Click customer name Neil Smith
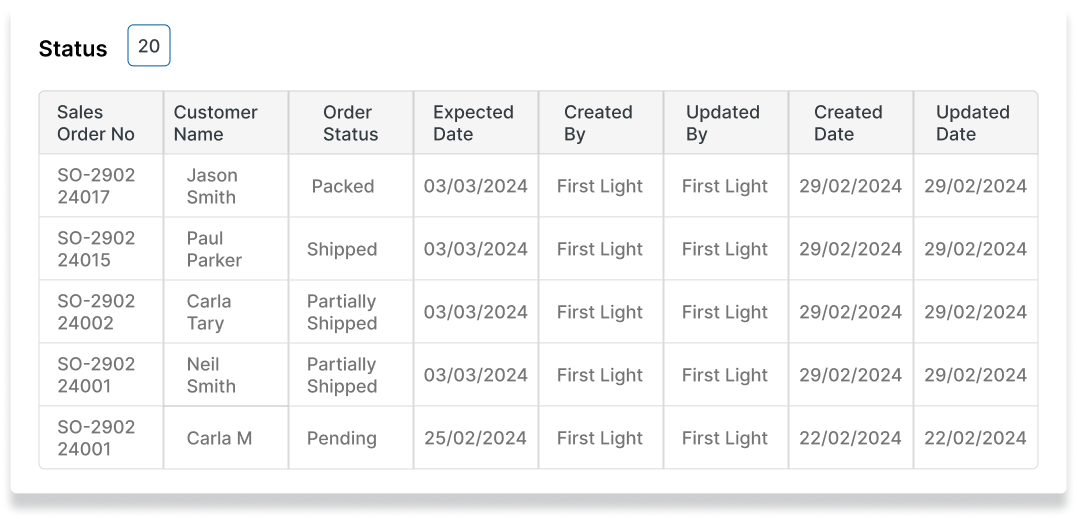This screenshot has height=519, width=1077. coord(211,375)
